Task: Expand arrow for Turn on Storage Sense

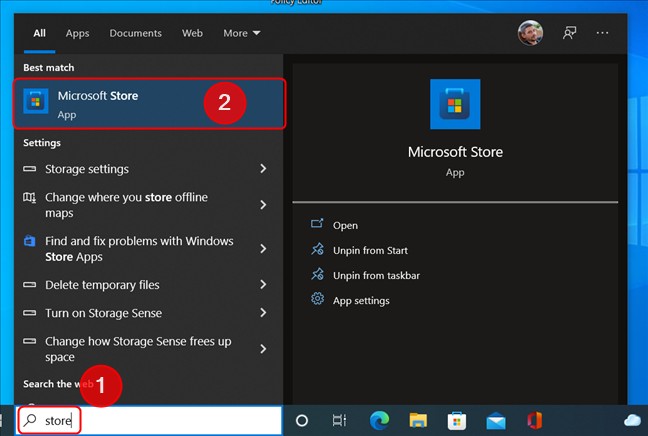Action: pos(263,312)
